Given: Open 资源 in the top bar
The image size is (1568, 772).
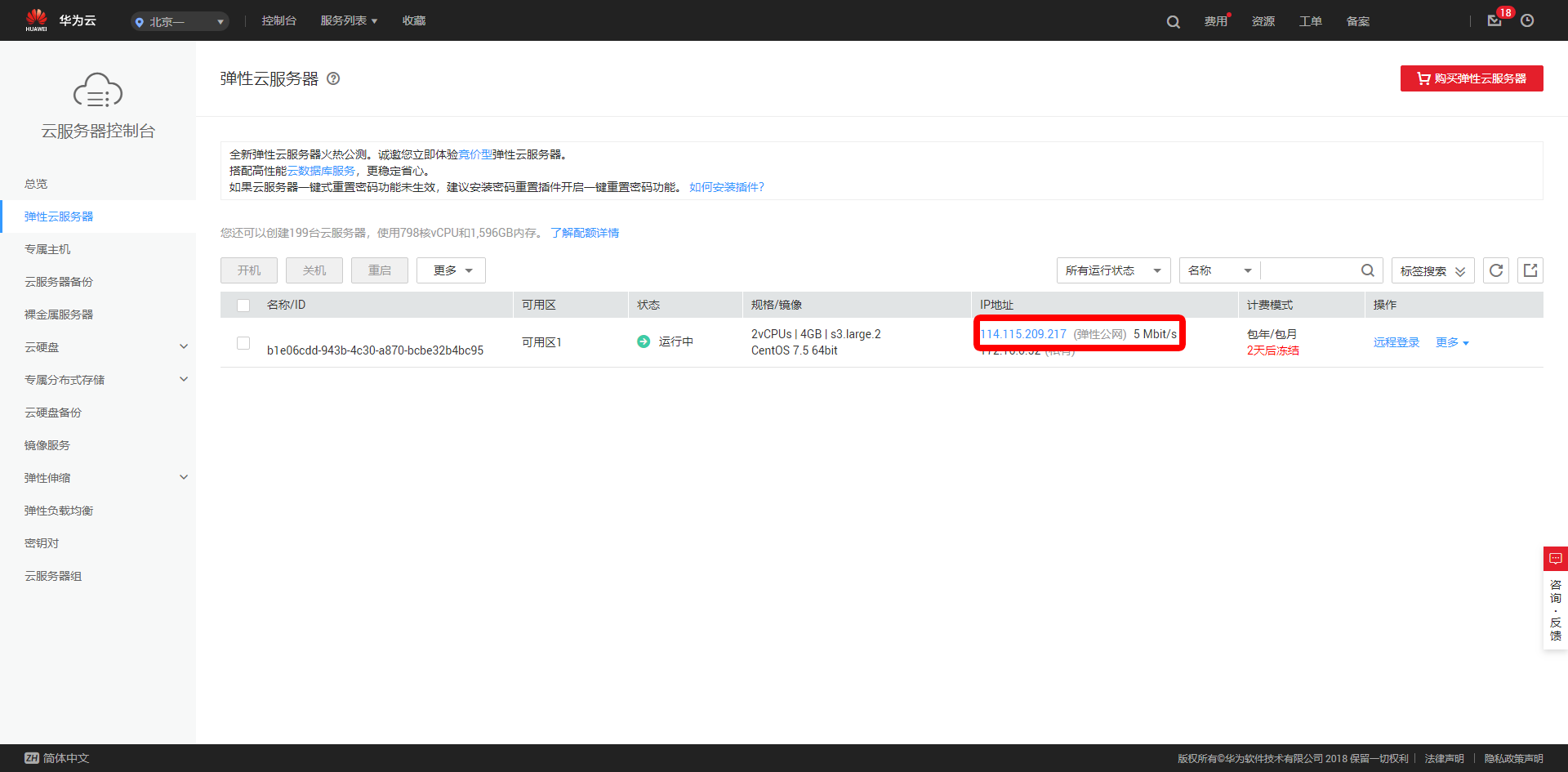Looking at the screenshot, I should click(x=1263, y=21).
